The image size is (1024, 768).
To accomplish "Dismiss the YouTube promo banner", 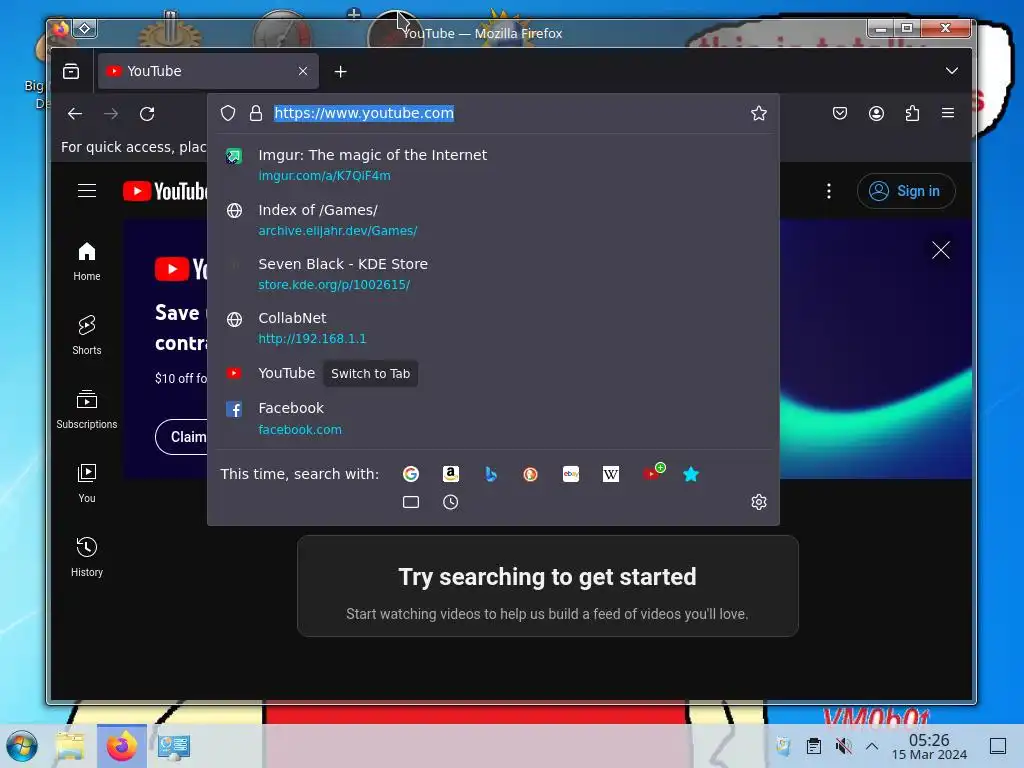I will [940, 250].
